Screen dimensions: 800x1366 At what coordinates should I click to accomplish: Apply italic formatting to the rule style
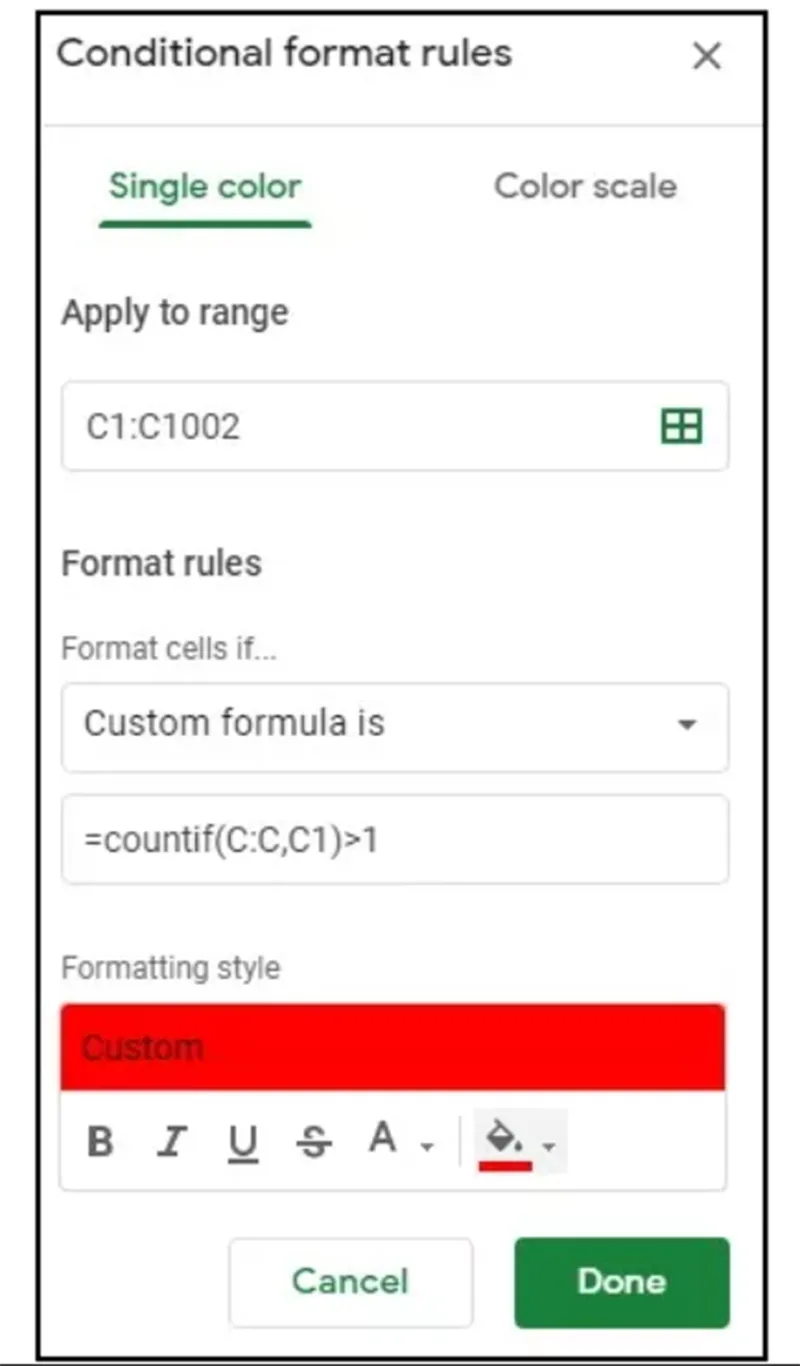(x=171, y=1141)
